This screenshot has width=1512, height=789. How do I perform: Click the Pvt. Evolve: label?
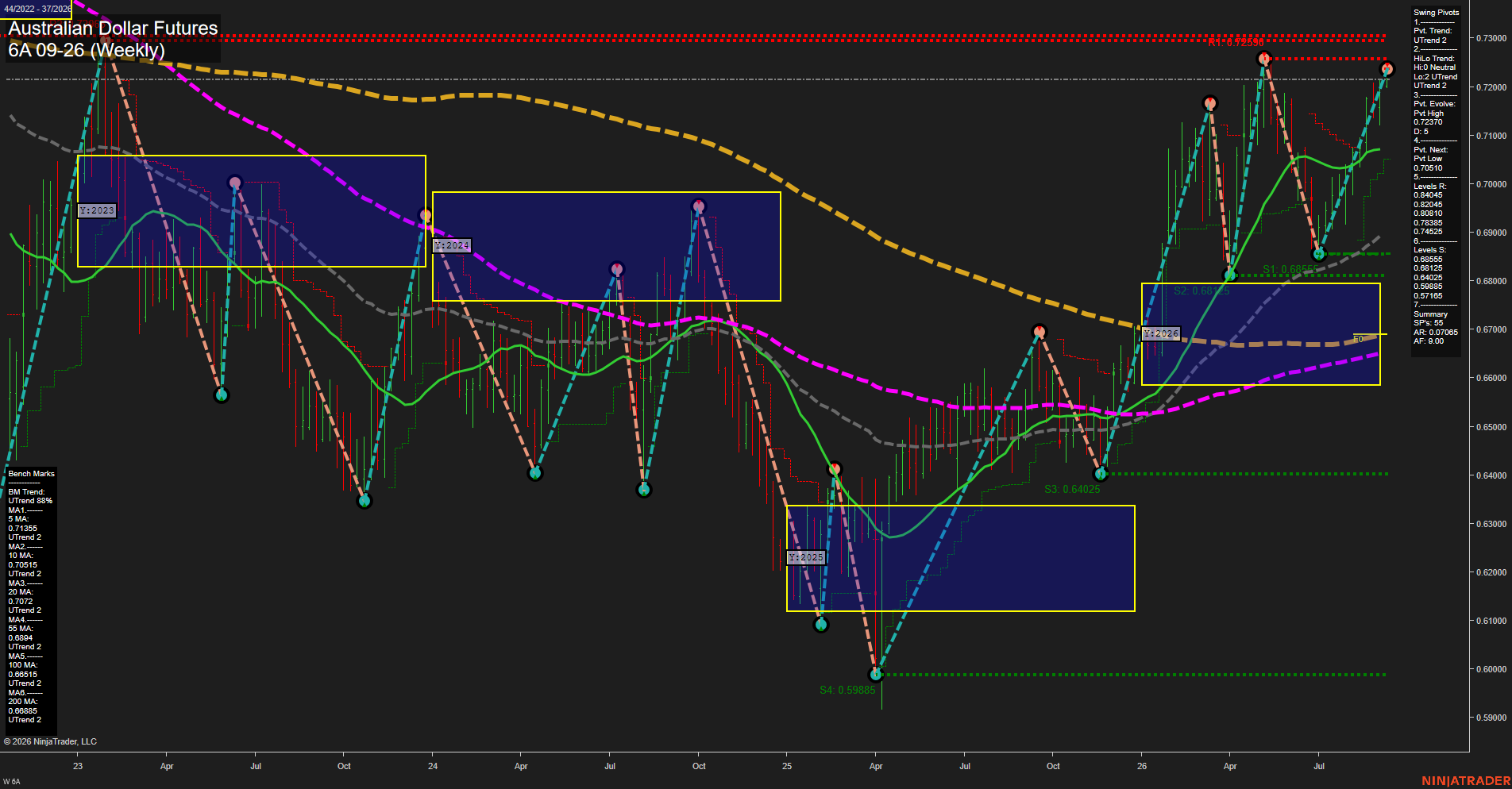1434,104
